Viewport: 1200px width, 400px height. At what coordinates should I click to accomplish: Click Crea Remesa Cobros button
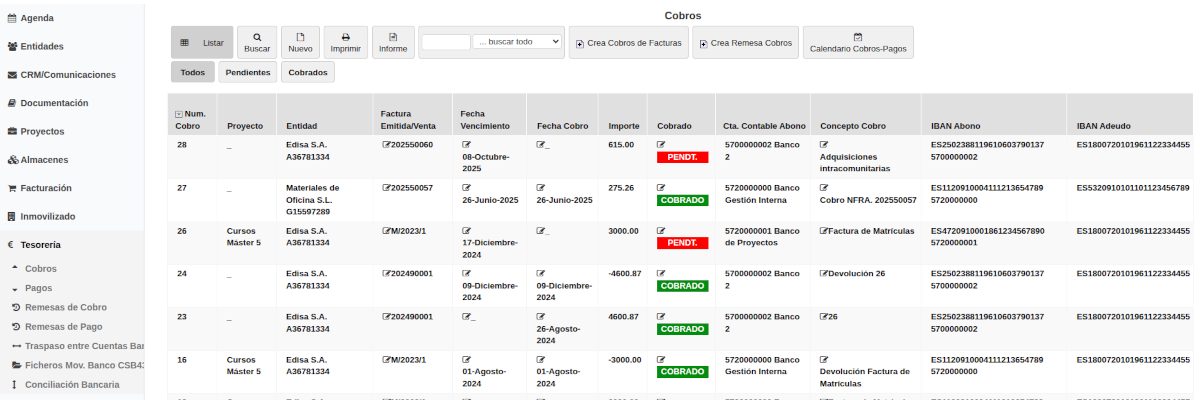click(x=745, y=43)
